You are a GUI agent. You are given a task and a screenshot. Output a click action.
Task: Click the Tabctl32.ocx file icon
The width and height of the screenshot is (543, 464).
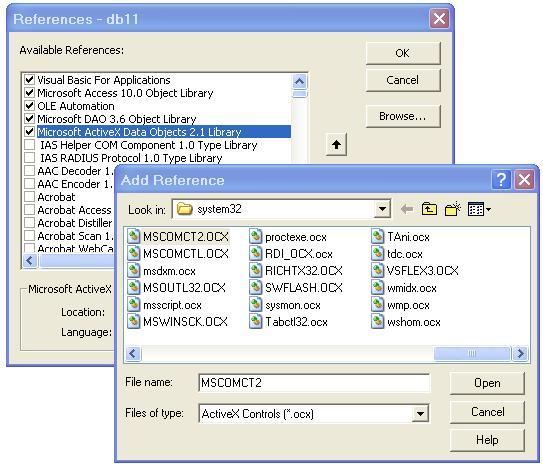coord(256,322)
